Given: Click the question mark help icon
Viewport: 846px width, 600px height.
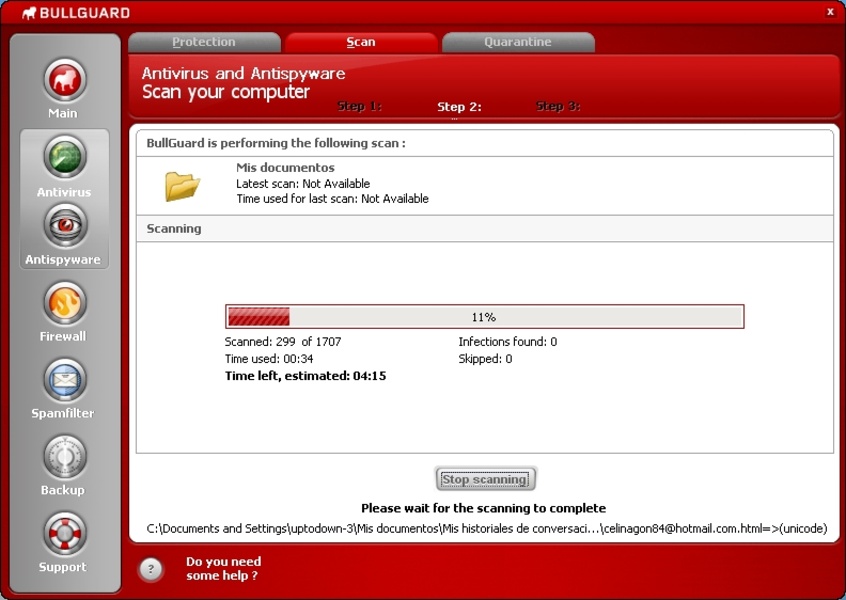Looking at the screenshot, I should (x=150, y=569).
